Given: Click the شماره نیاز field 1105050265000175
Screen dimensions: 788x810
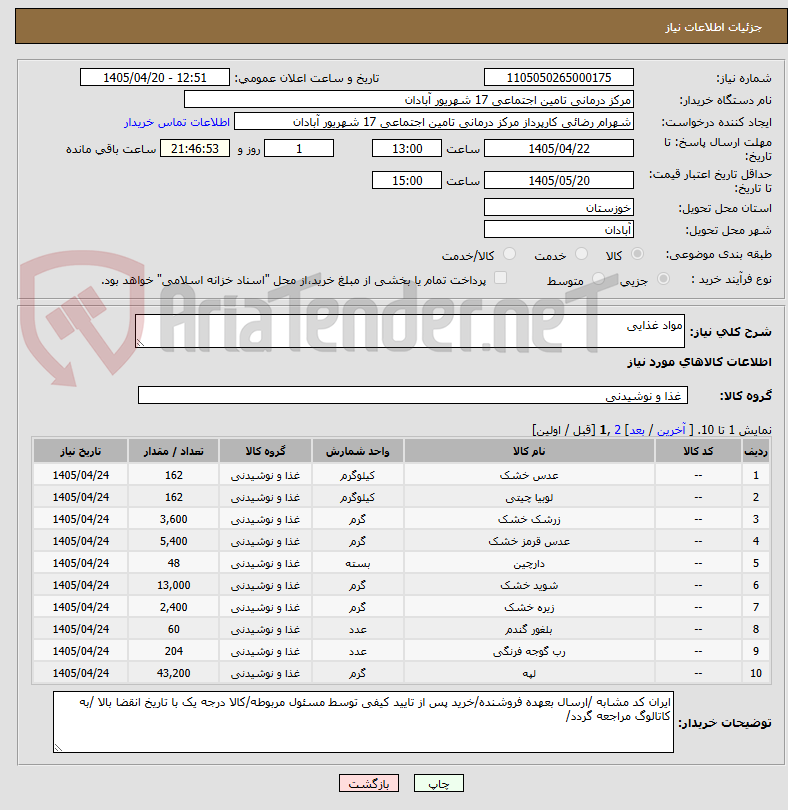Looking at the screenshot, I should 559,77.
